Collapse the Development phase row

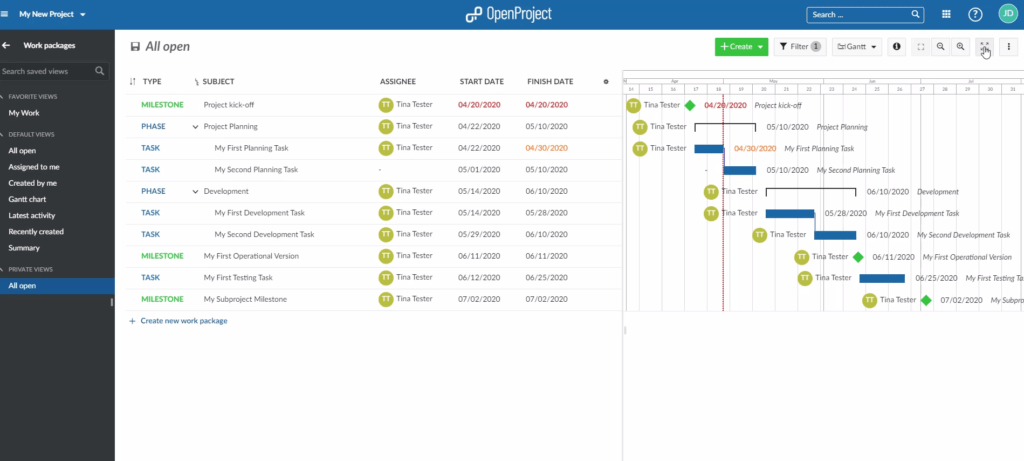pyautogui.click(x=195, y=191)
